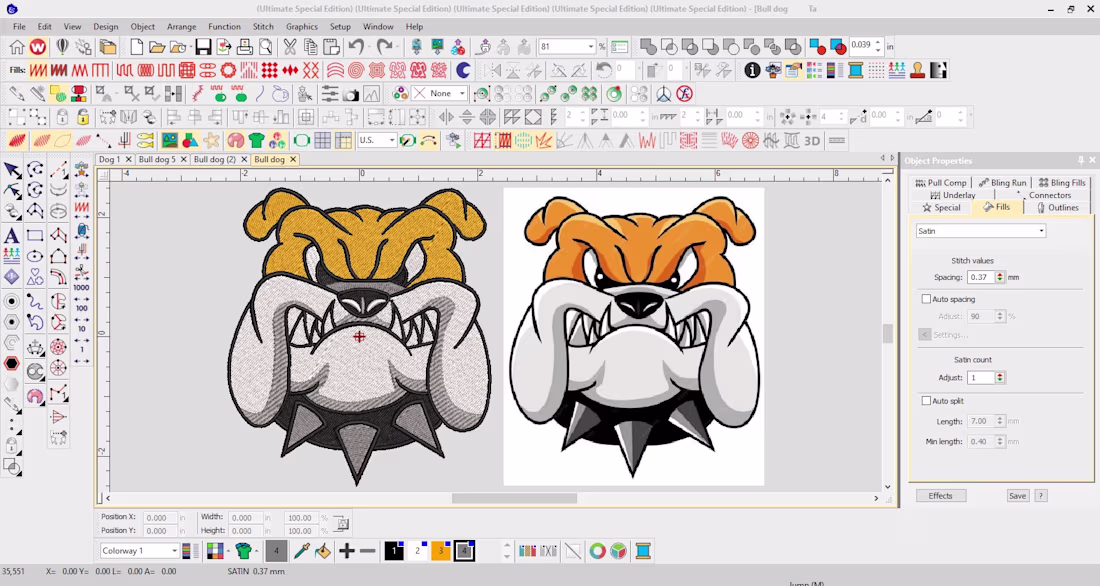Open the Pull Comp properties tab
The height and width of the screenshot is (586, 1100).
click(940, 182)
